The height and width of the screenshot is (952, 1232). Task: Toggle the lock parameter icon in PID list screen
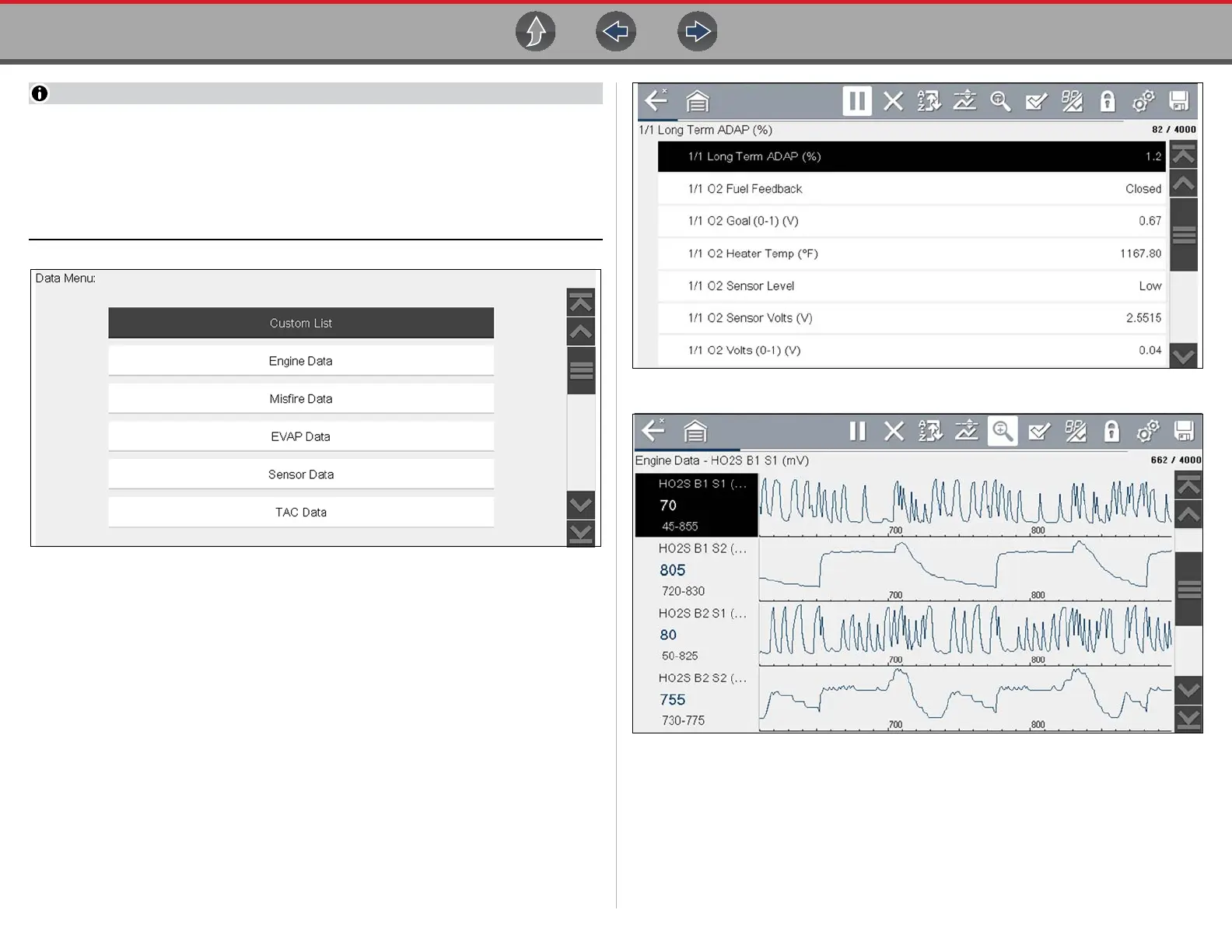coord(1108,101)
